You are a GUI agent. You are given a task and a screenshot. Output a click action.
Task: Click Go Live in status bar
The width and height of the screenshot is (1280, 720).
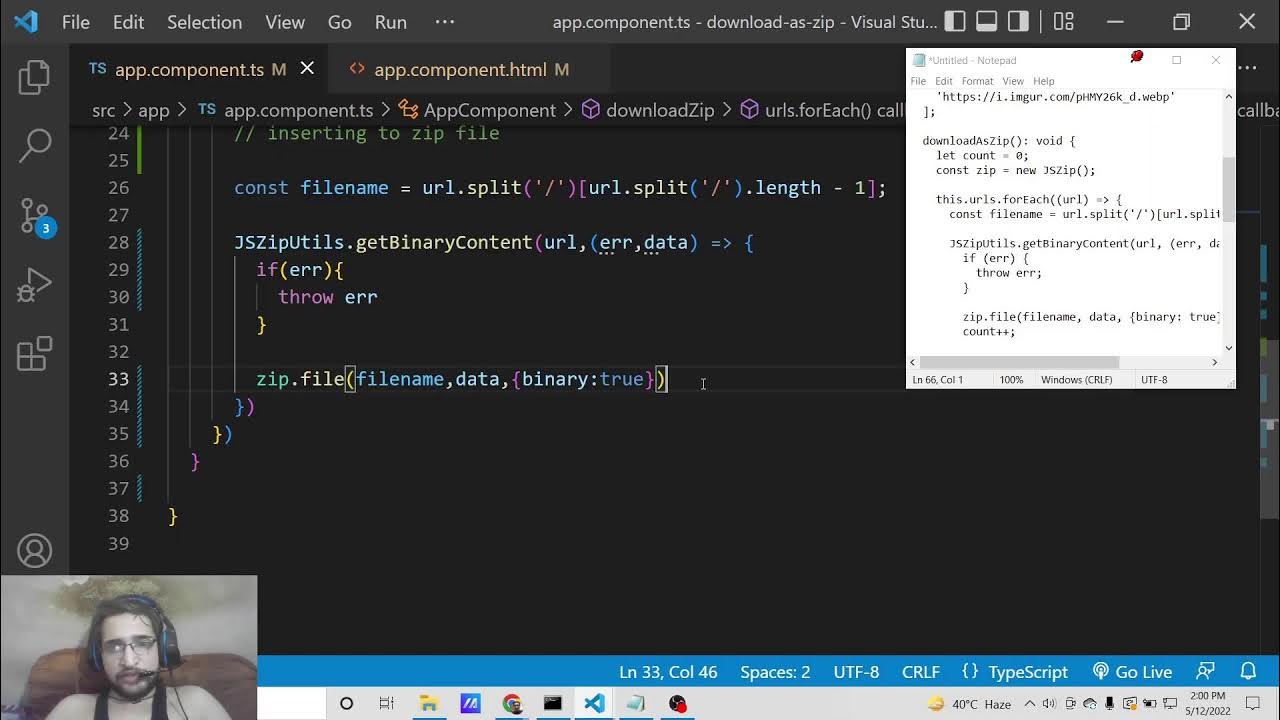pyautogui.click(x=1132, y=672)
